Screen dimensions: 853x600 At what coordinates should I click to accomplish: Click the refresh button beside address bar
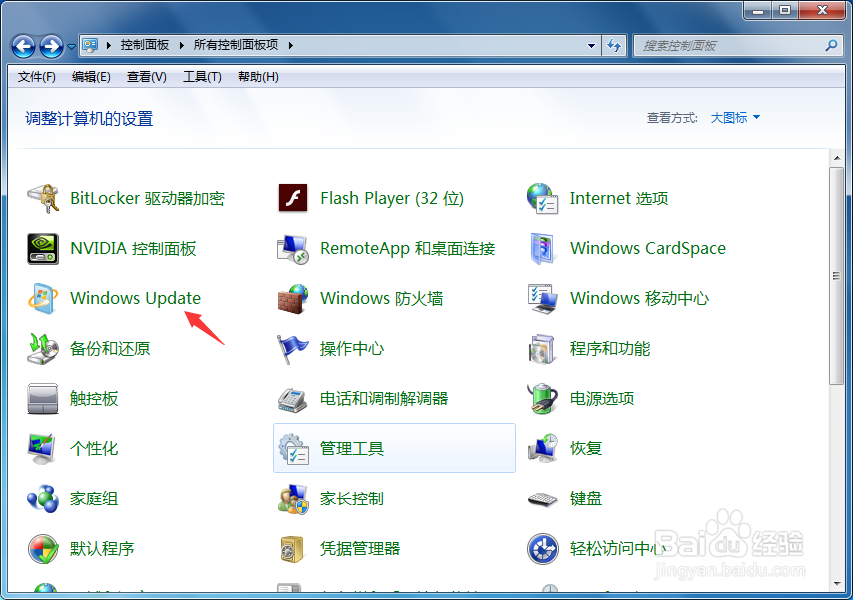point(614,46)
